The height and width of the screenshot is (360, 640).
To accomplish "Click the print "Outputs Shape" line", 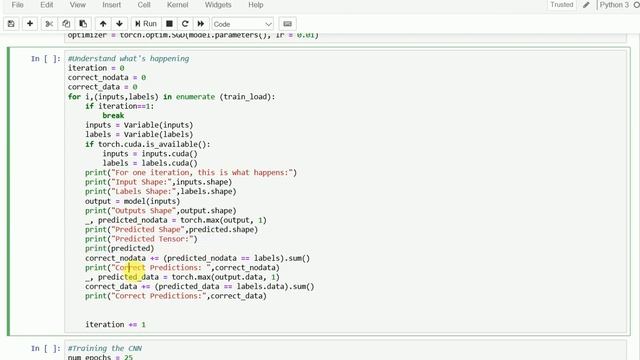I will (x=161, y=211).
